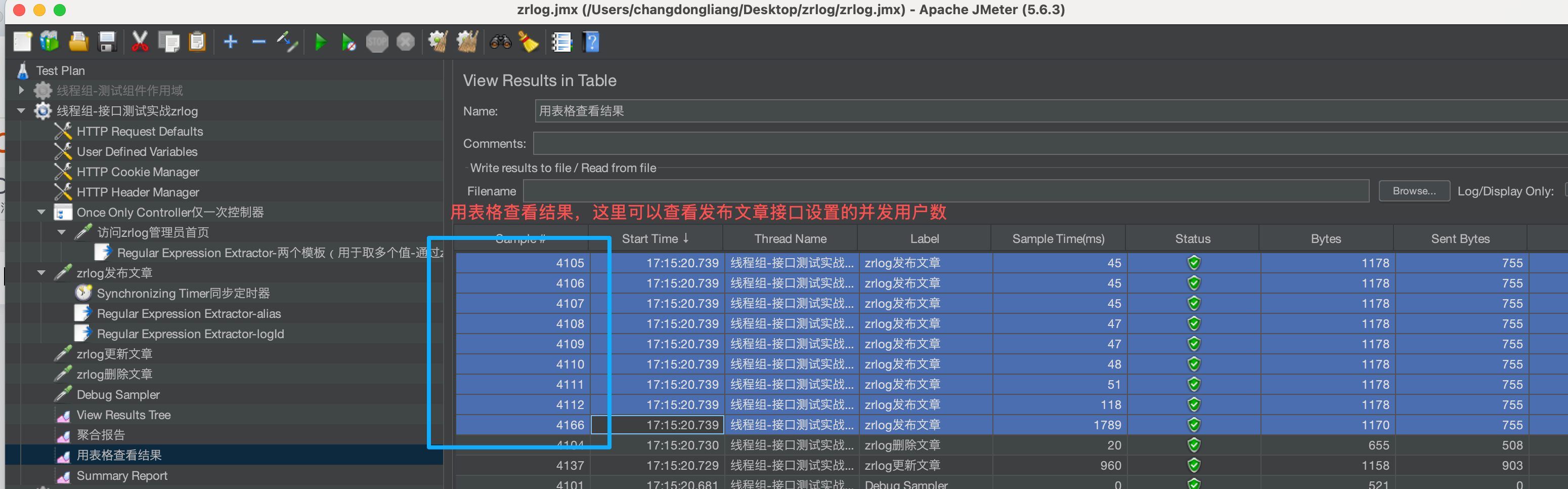Collapse the 线程组-接口测试实战zrlog thread group
The height and width of the screenshot is (489, 1568).
click(21, 111)
